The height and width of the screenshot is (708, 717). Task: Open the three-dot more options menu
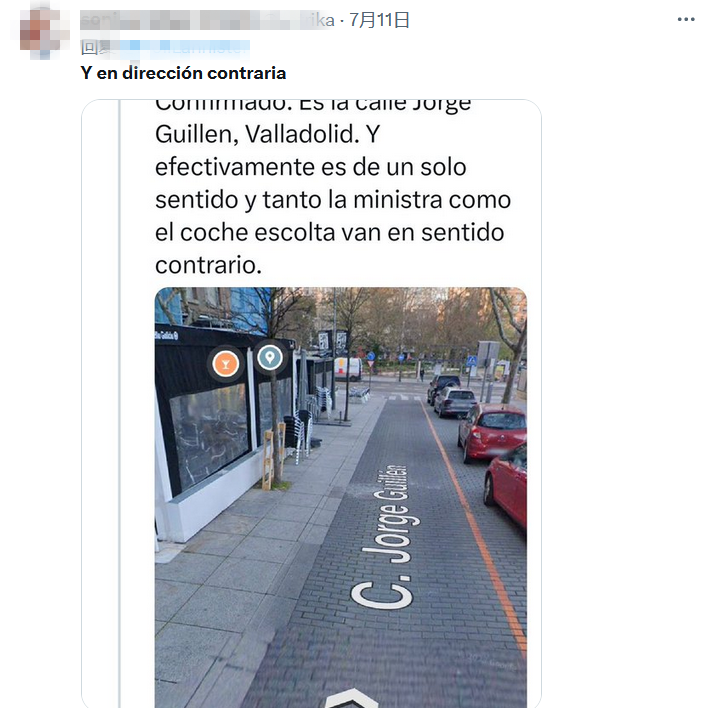pyautogui.click(x=686, y=19)
